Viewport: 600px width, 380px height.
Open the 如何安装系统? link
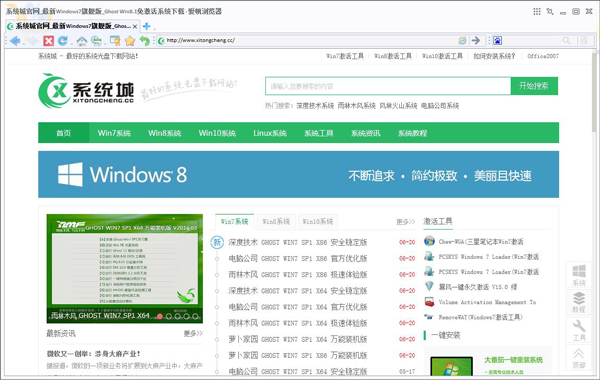[494, 56]
